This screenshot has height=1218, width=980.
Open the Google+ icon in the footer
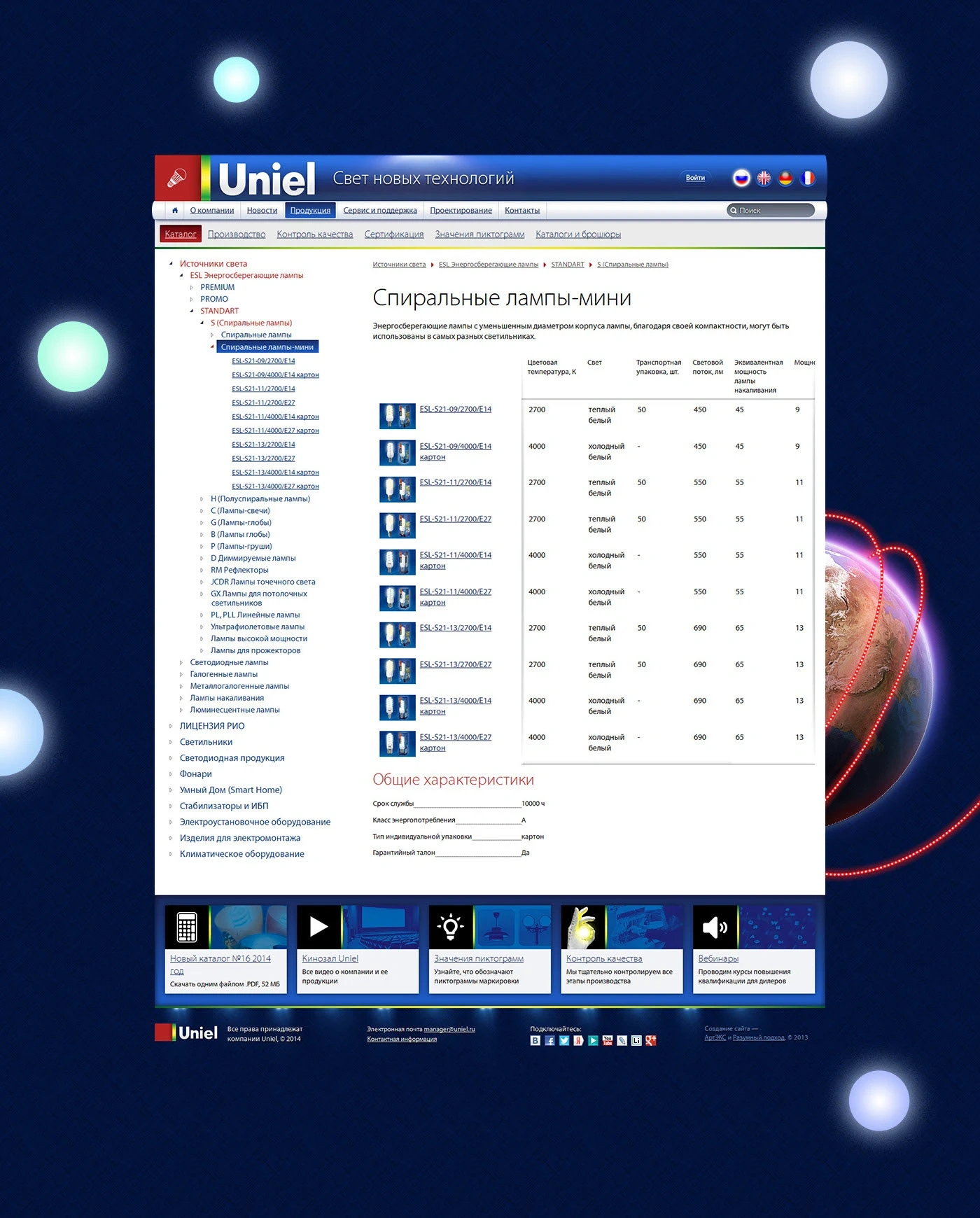(650, 1041)
